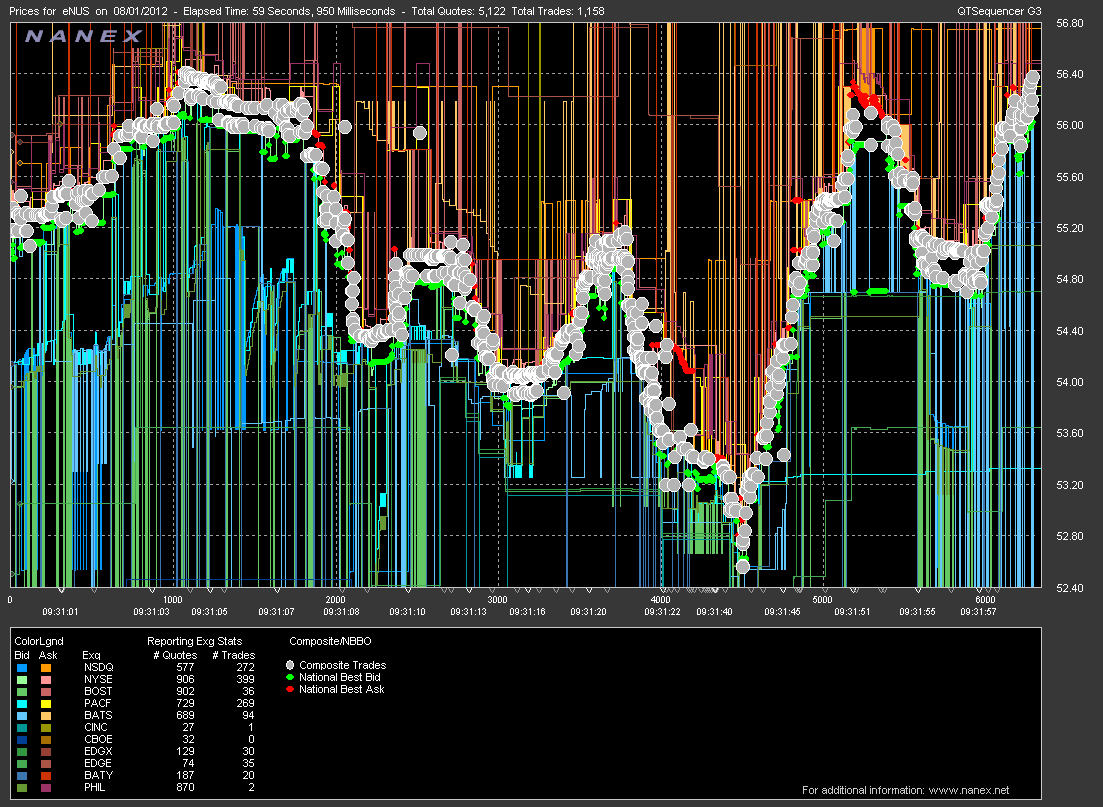Click the Composite Trades gray circle marker
Viewport: 1103px width, 807px height.
click(290, 665)
